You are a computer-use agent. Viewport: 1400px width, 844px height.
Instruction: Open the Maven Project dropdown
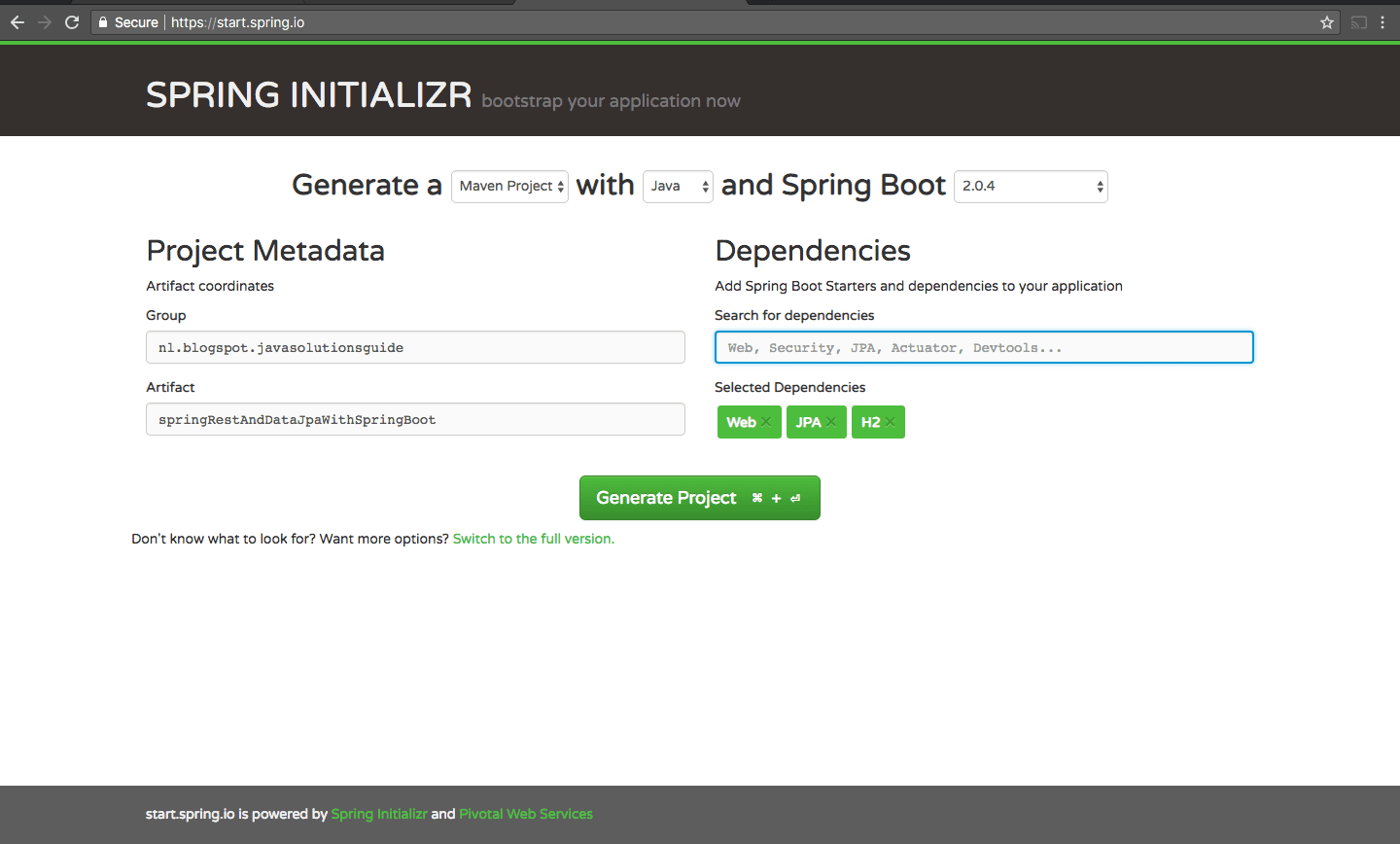click(509, 186)
